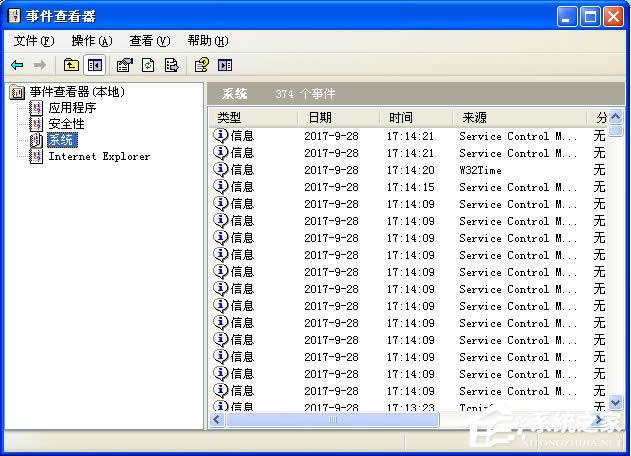Screen dimensions: 631x456
Task: Open the 操作(A) menu
Action: pyautogui.click(x=92, y=41)
